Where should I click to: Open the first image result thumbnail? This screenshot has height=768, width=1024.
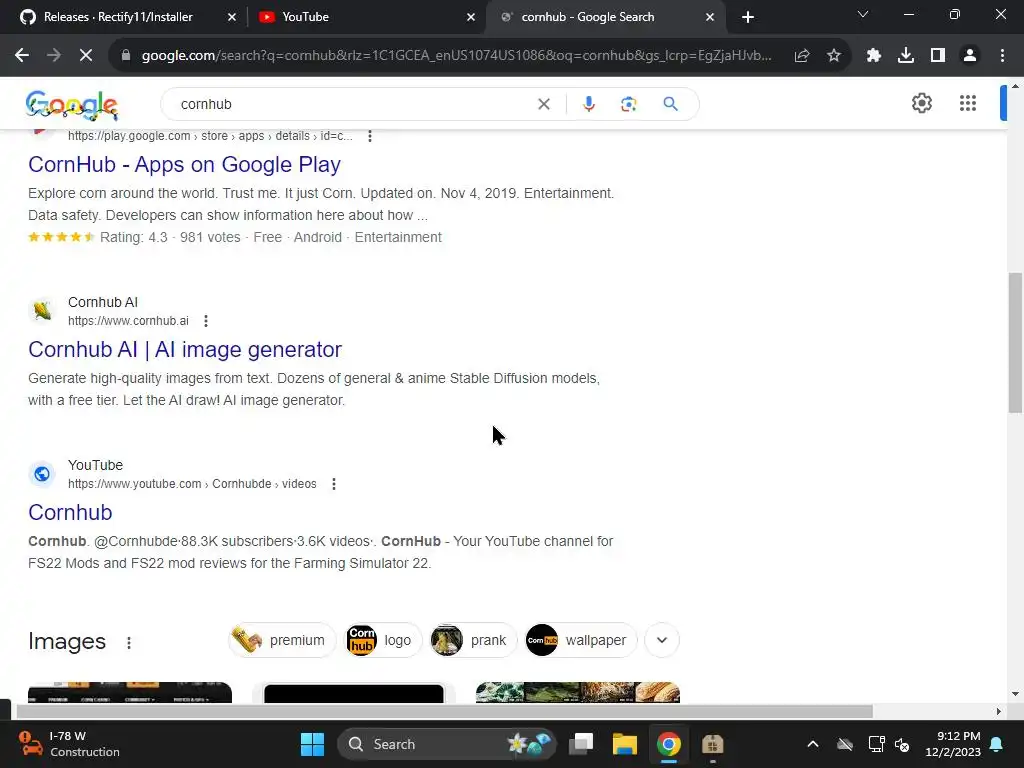130,692
